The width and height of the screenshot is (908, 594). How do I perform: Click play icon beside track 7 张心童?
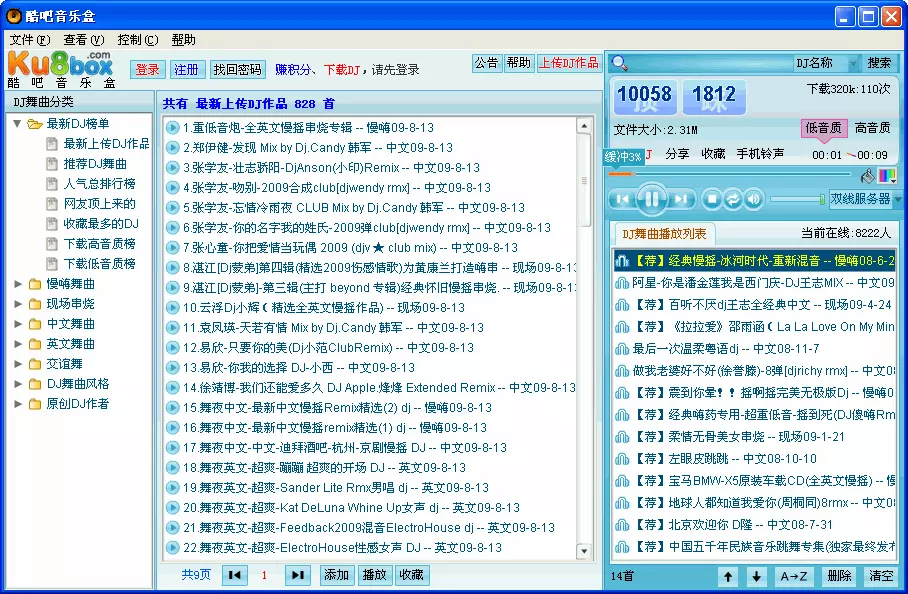[172, 248]
